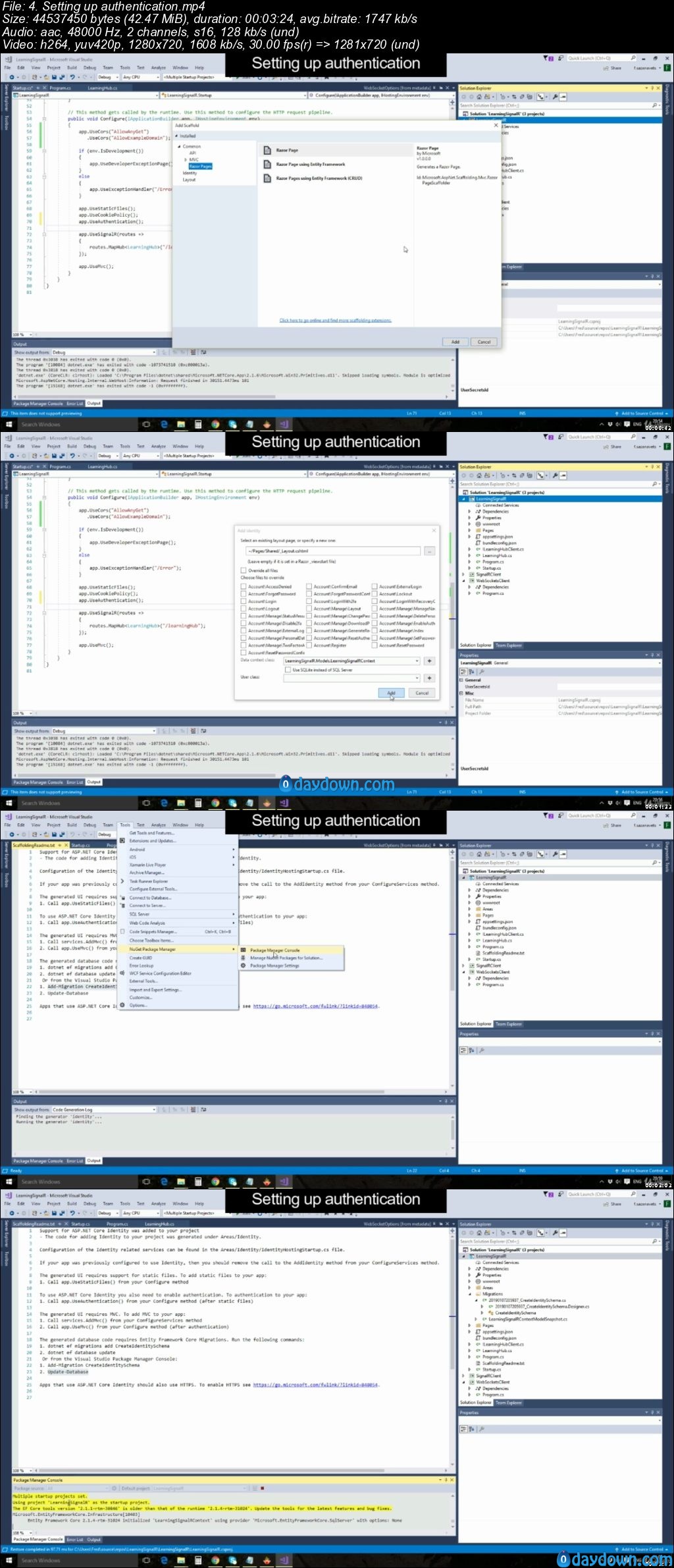Screen dimensions: 674x1568
Task: Check the Account\ResetPassword checkbox
Action: (x=374, y=645)
